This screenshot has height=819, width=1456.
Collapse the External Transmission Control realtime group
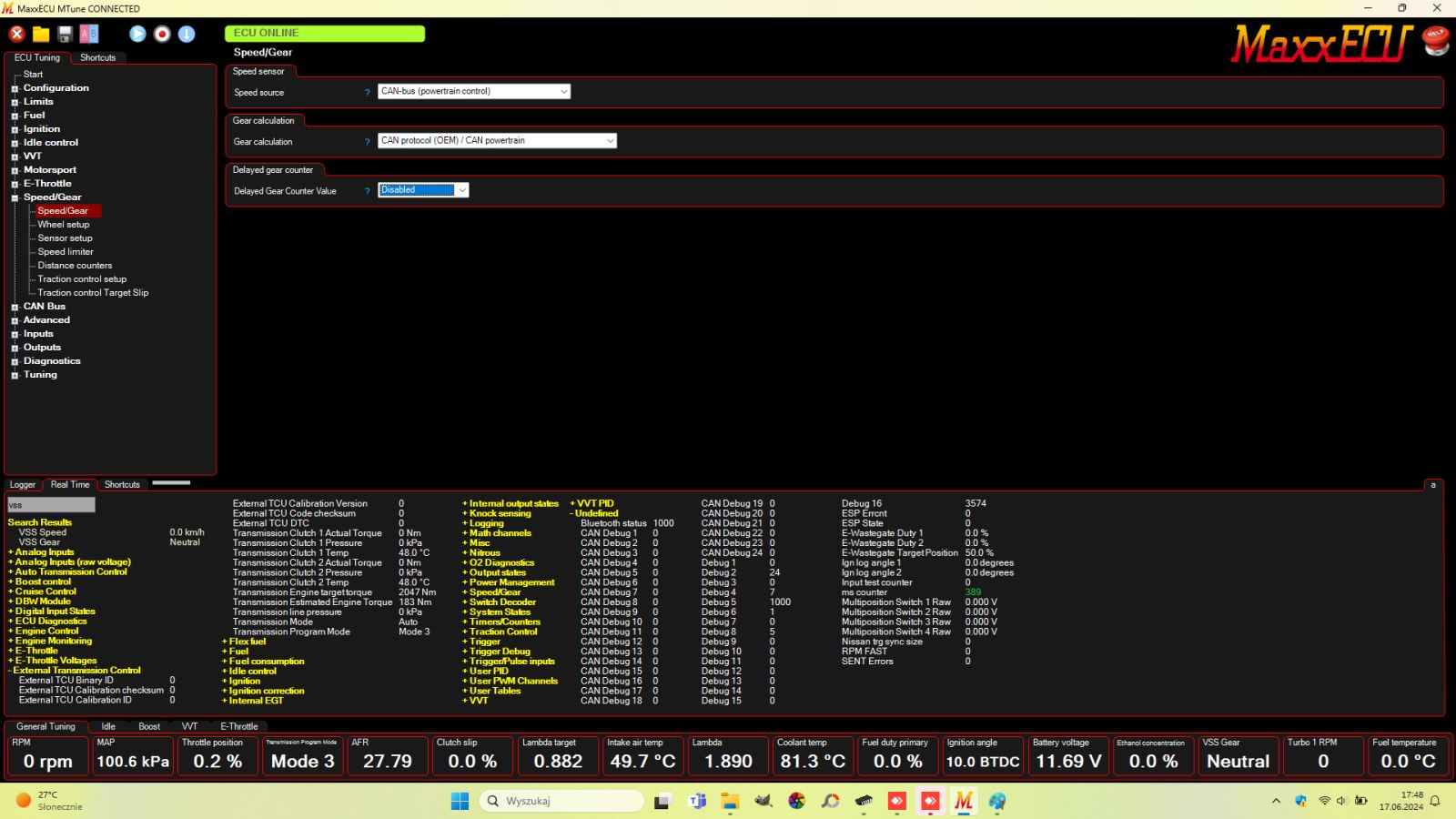click(11, 670)
